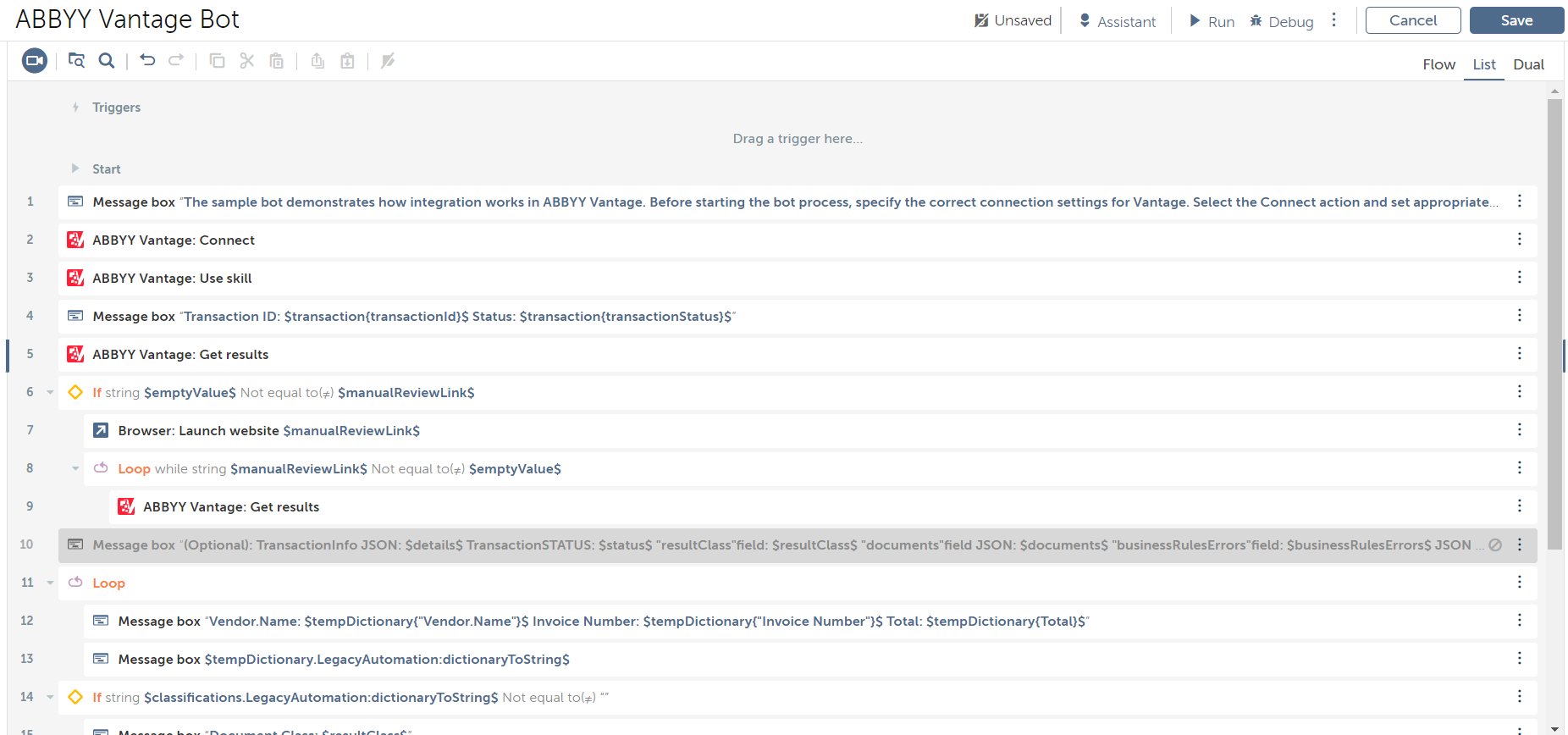Select the Vendor.Name message box action
Screen dimensions: 1568x735
coord(810,621)
